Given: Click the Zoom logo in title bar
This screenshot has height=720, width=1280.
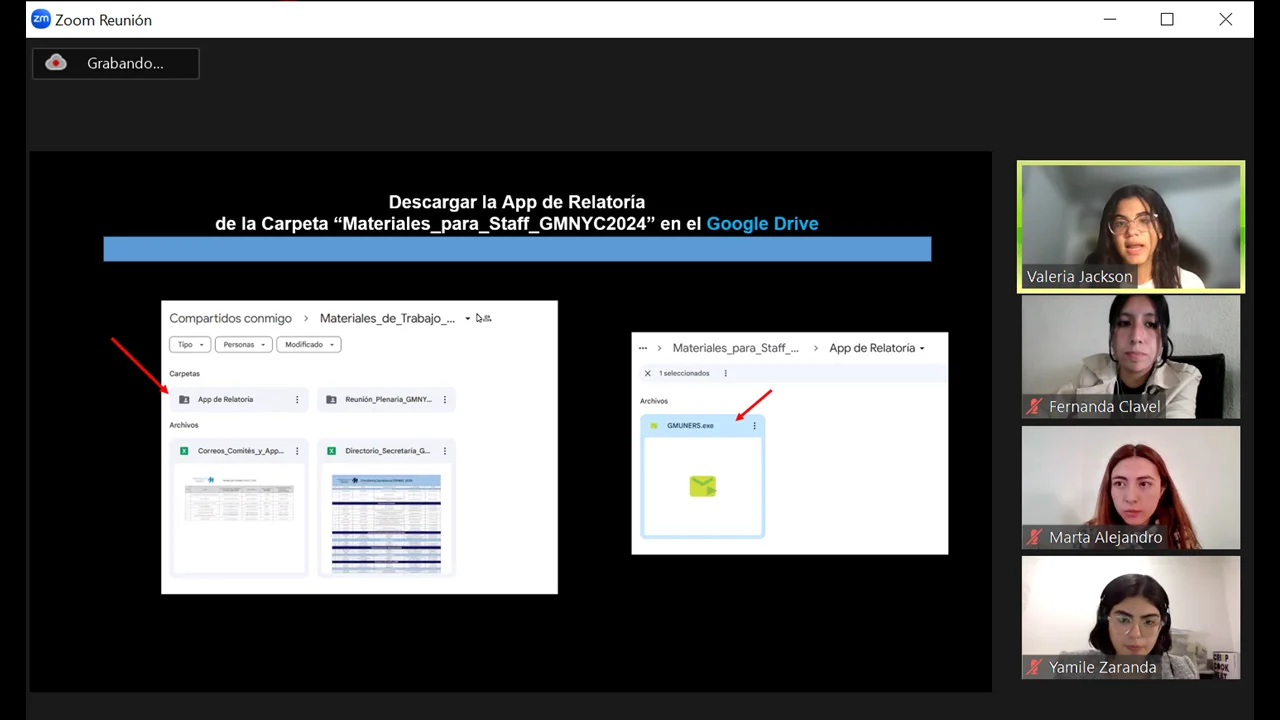Looking at the screenshot, I should point(41,19).
